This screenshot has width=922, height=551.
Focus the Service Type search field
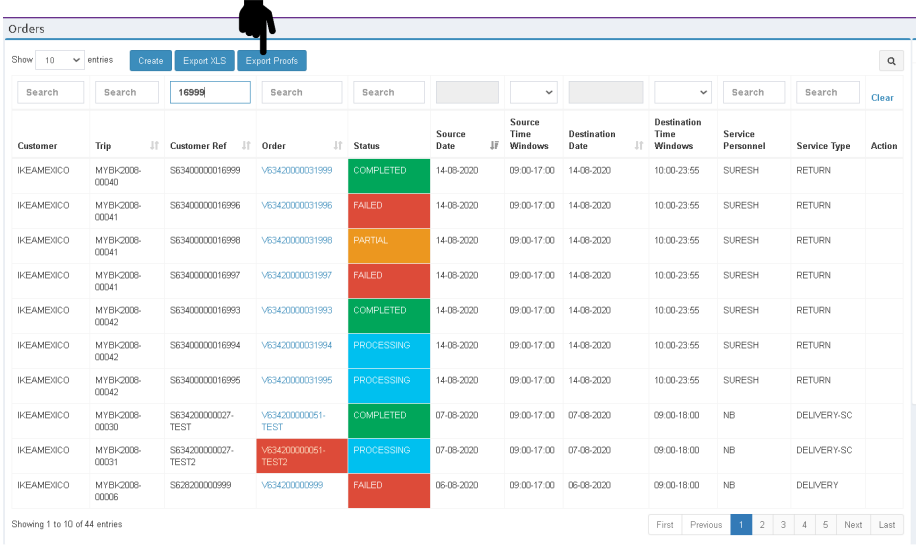point(827,92)
